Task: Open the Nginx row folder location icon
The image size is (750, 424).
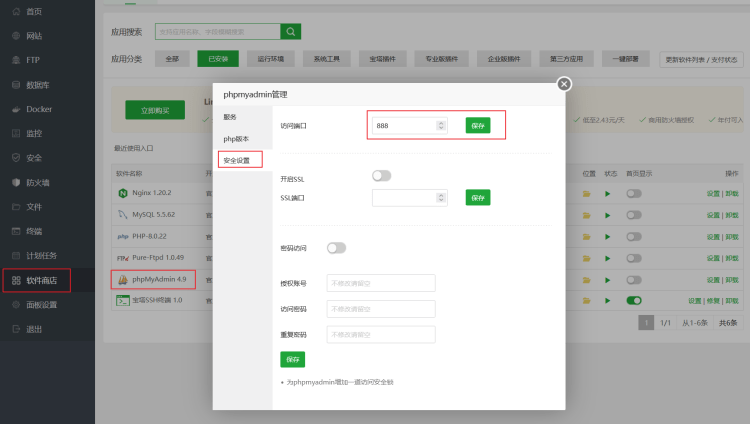Action: point(586,194)
